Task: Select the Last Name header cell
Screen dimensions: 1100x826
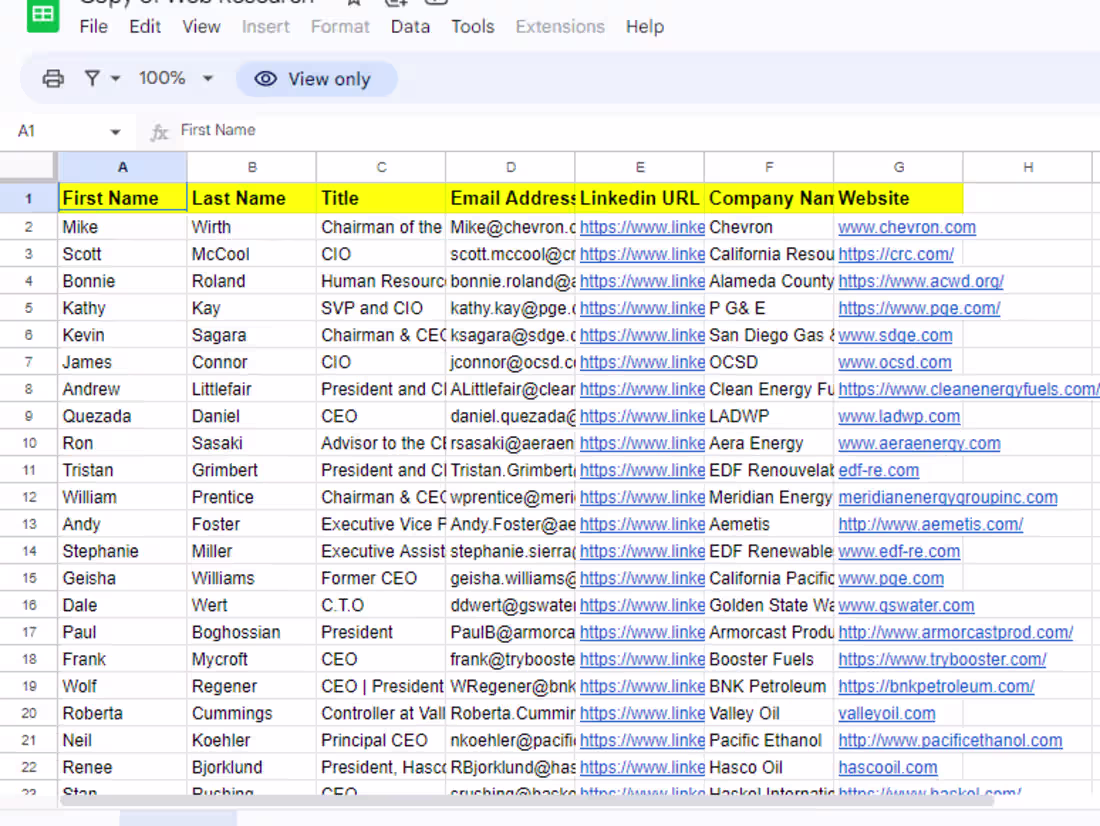Action: 251,198
